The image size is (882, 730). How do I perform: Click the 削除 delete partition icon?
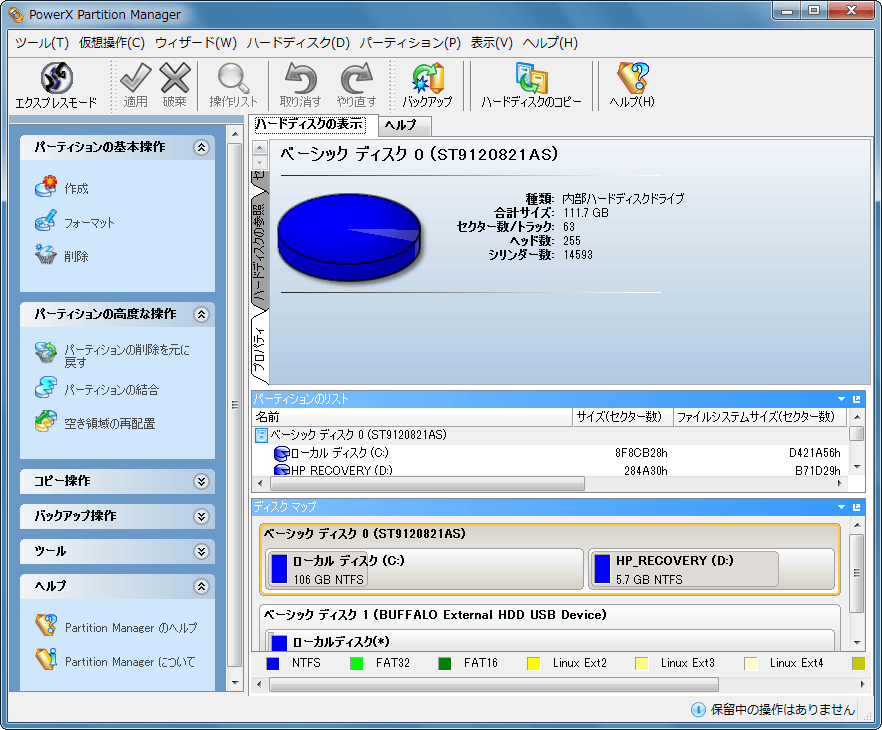point(46,255)
